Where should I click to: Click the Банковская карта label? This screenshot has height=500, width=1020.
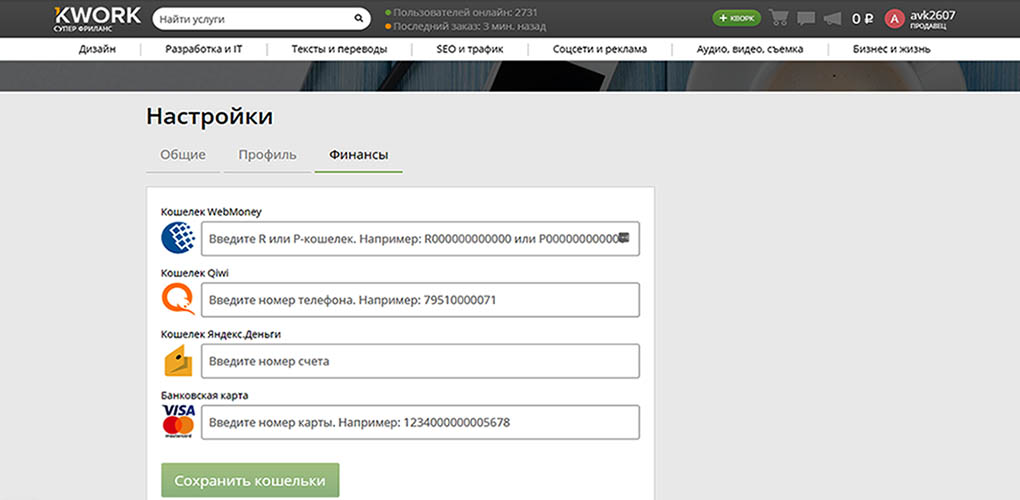point(204,395)
